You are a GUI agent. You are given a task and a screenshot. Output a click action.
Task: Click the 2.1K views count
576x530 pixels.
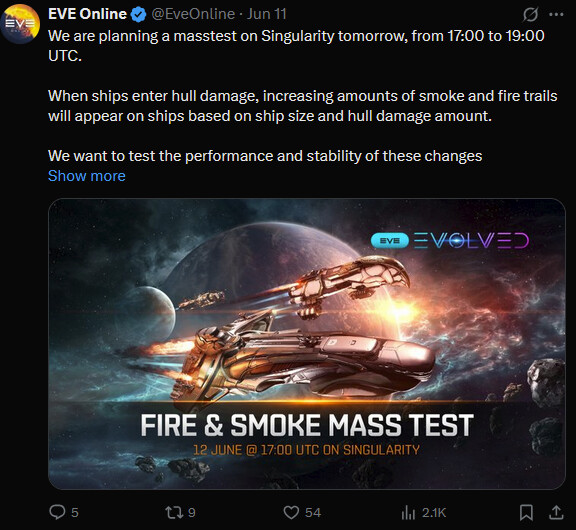(x=434, y=512)
